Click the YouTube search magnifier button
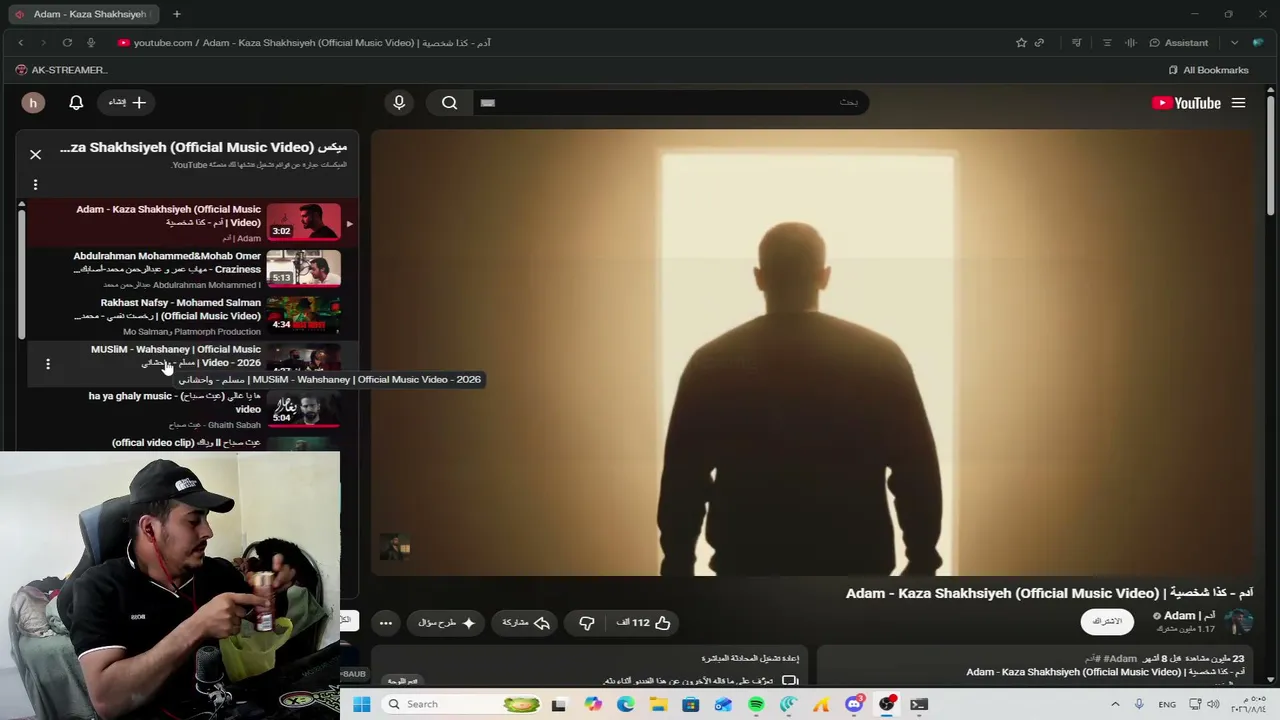 point(449,102)
